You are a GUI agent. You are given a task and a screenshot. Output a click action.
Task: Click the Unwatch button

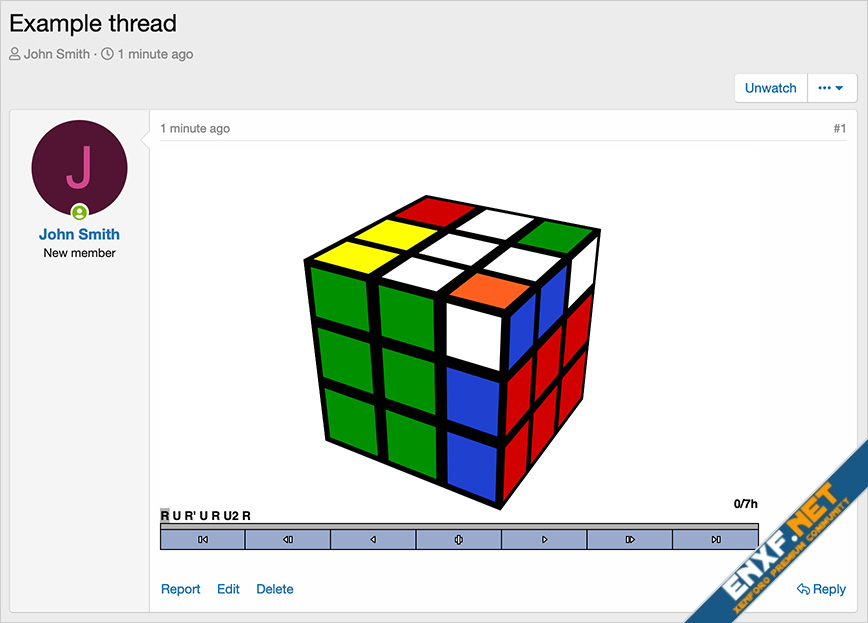(771, 88)
